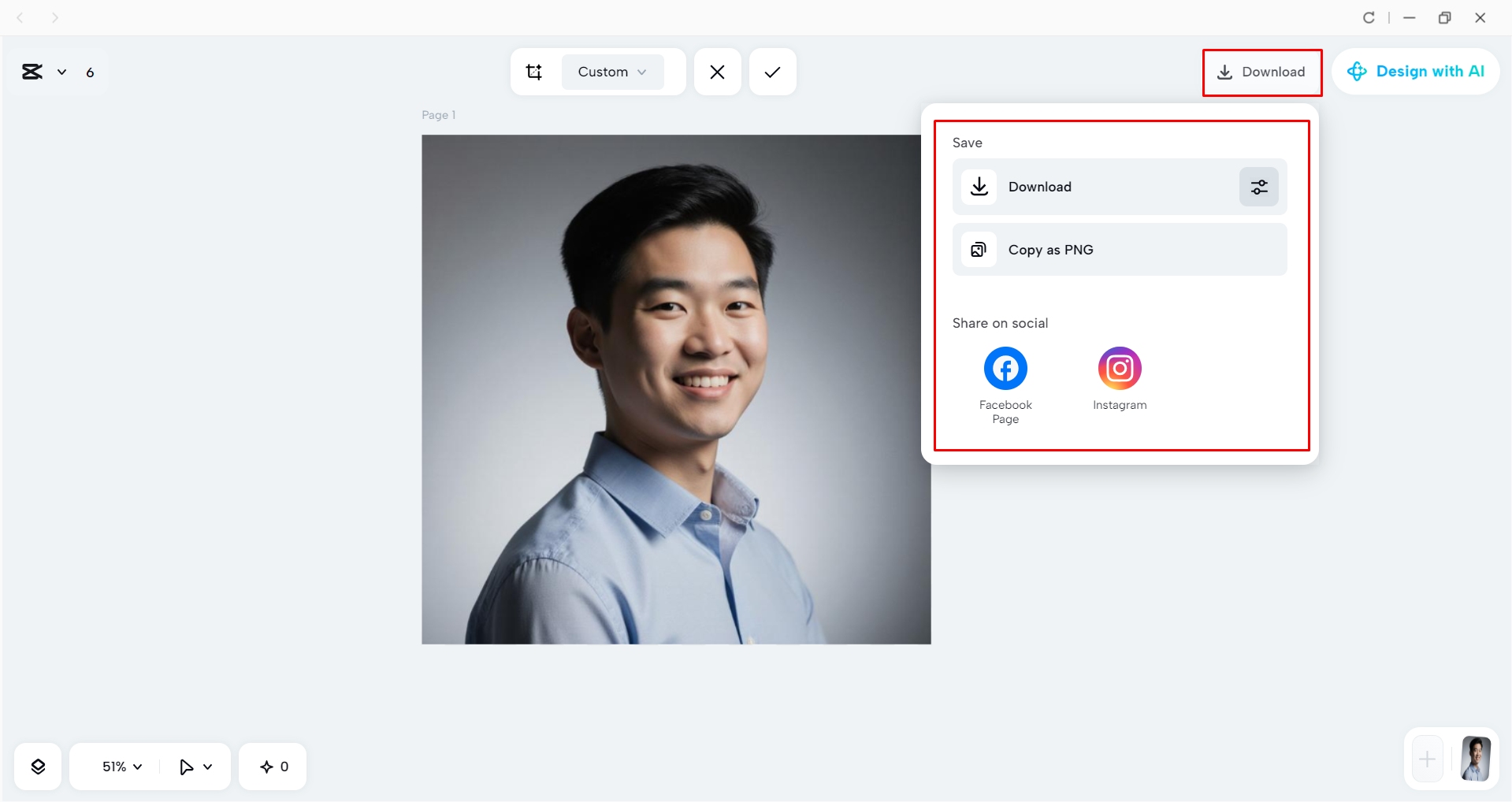Restore down the application window
This screenshot has width=1512, height=802.
(x=1444, y=17)
